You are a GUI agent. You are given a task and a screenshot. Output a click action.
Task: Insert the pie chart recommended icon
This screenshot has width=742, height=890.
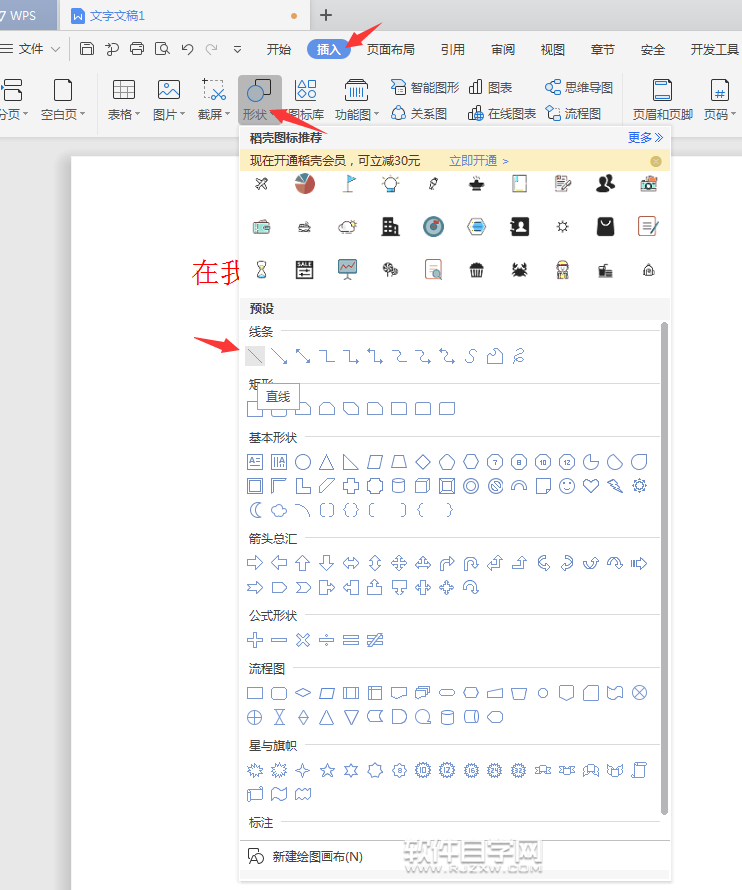(305, 184)
